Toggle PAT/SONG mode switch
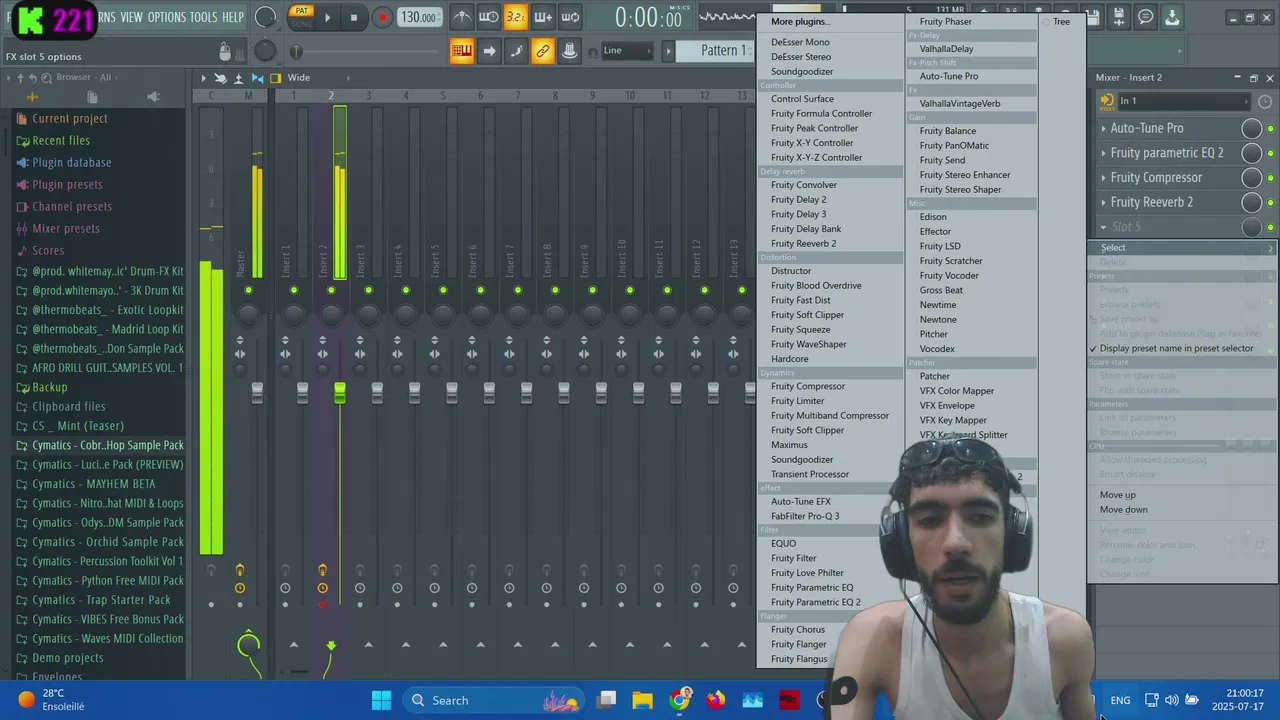 [301, 16]
